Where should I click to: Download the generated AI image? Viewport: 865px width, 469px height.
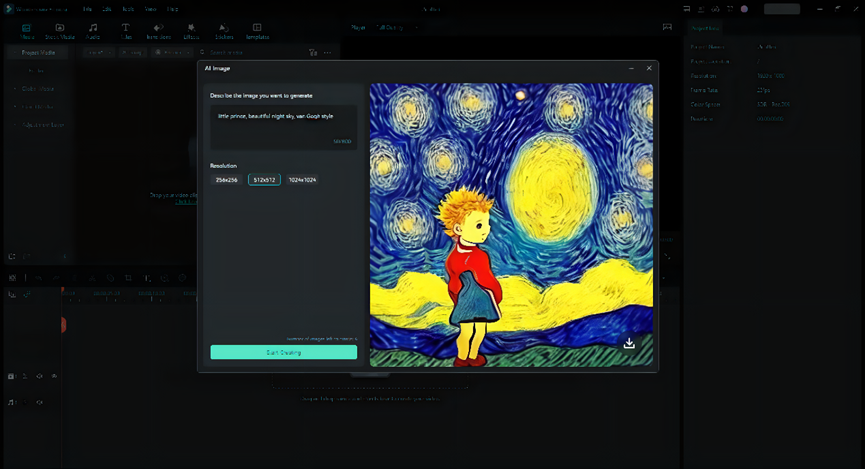point(629,343)
